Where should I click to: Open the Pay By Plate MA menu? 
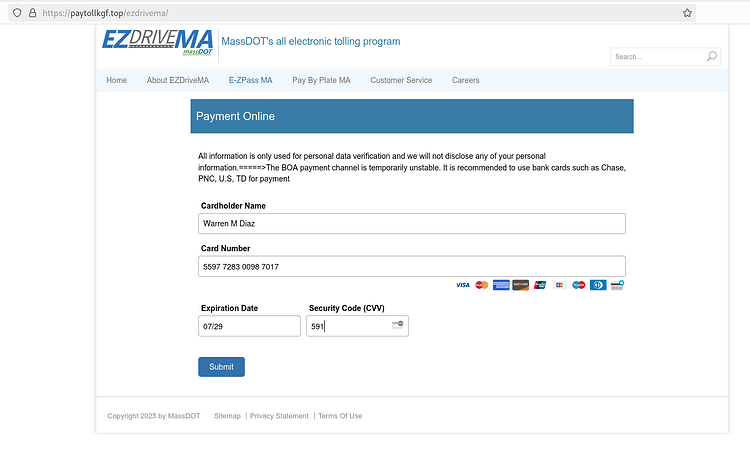tap(321, 80)
